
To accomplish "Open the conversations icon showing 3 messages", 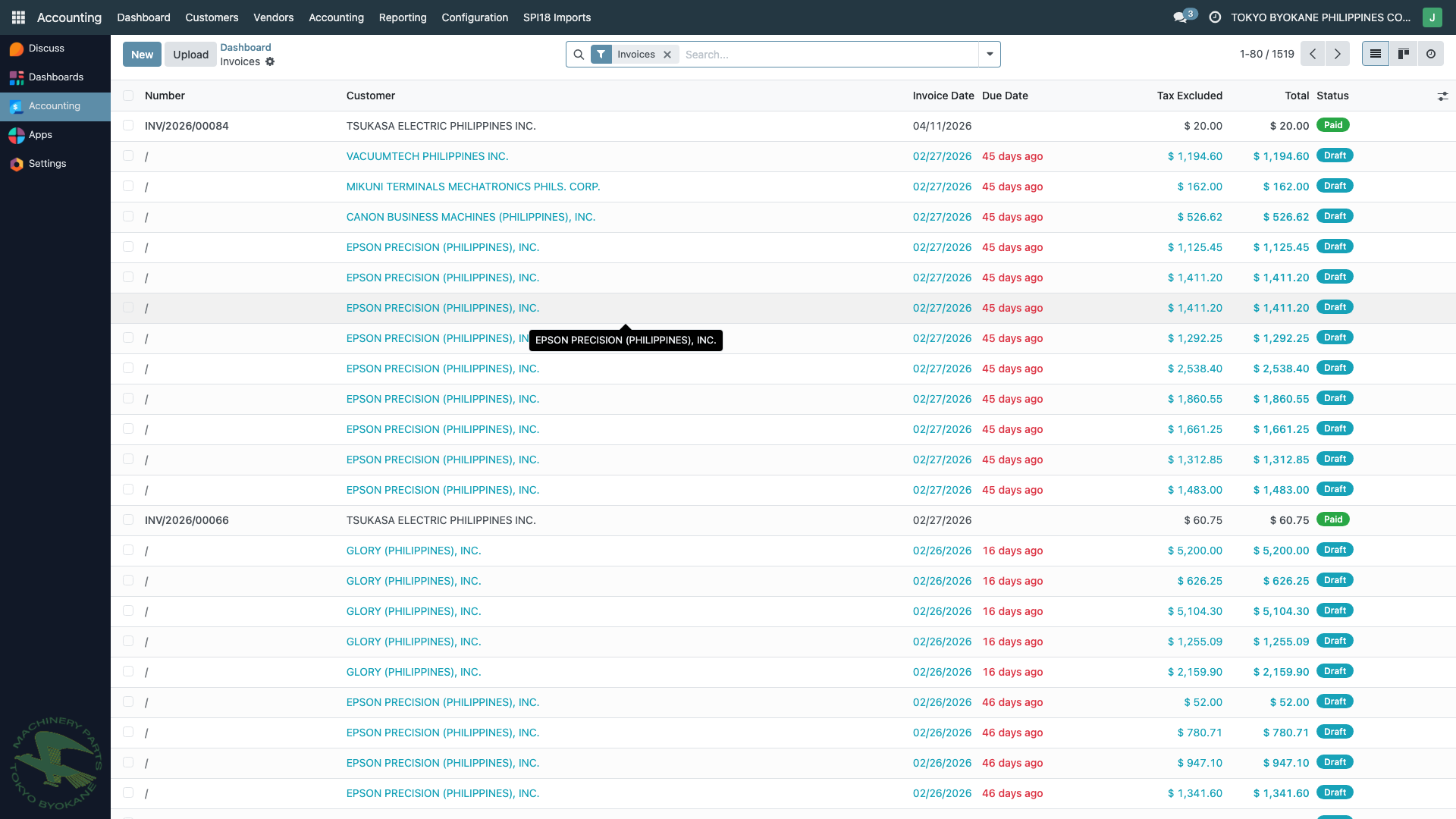I will pyautogui.click(x=1181, y=17).
